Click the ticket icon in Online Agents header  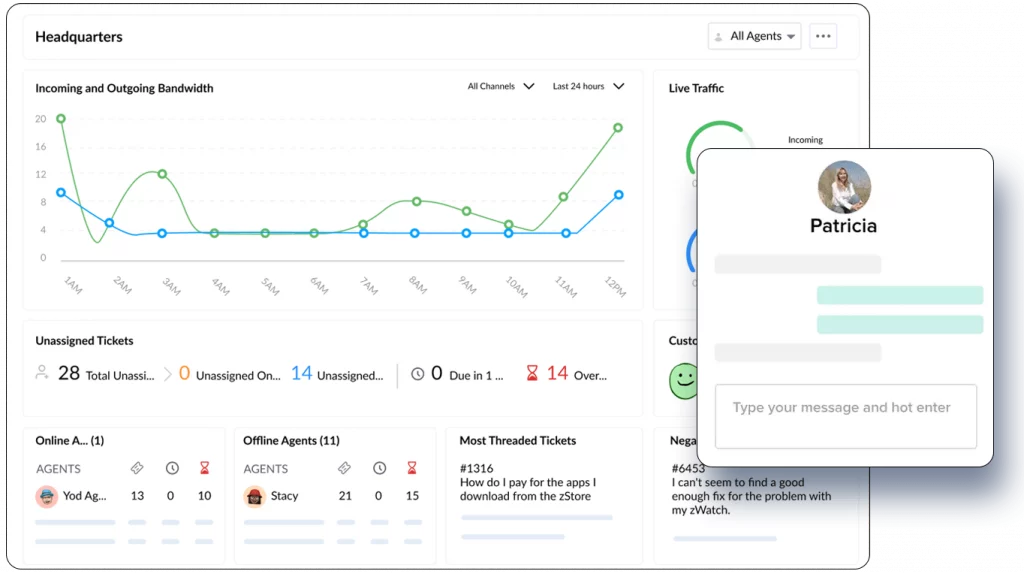click(x=137, y=468)
